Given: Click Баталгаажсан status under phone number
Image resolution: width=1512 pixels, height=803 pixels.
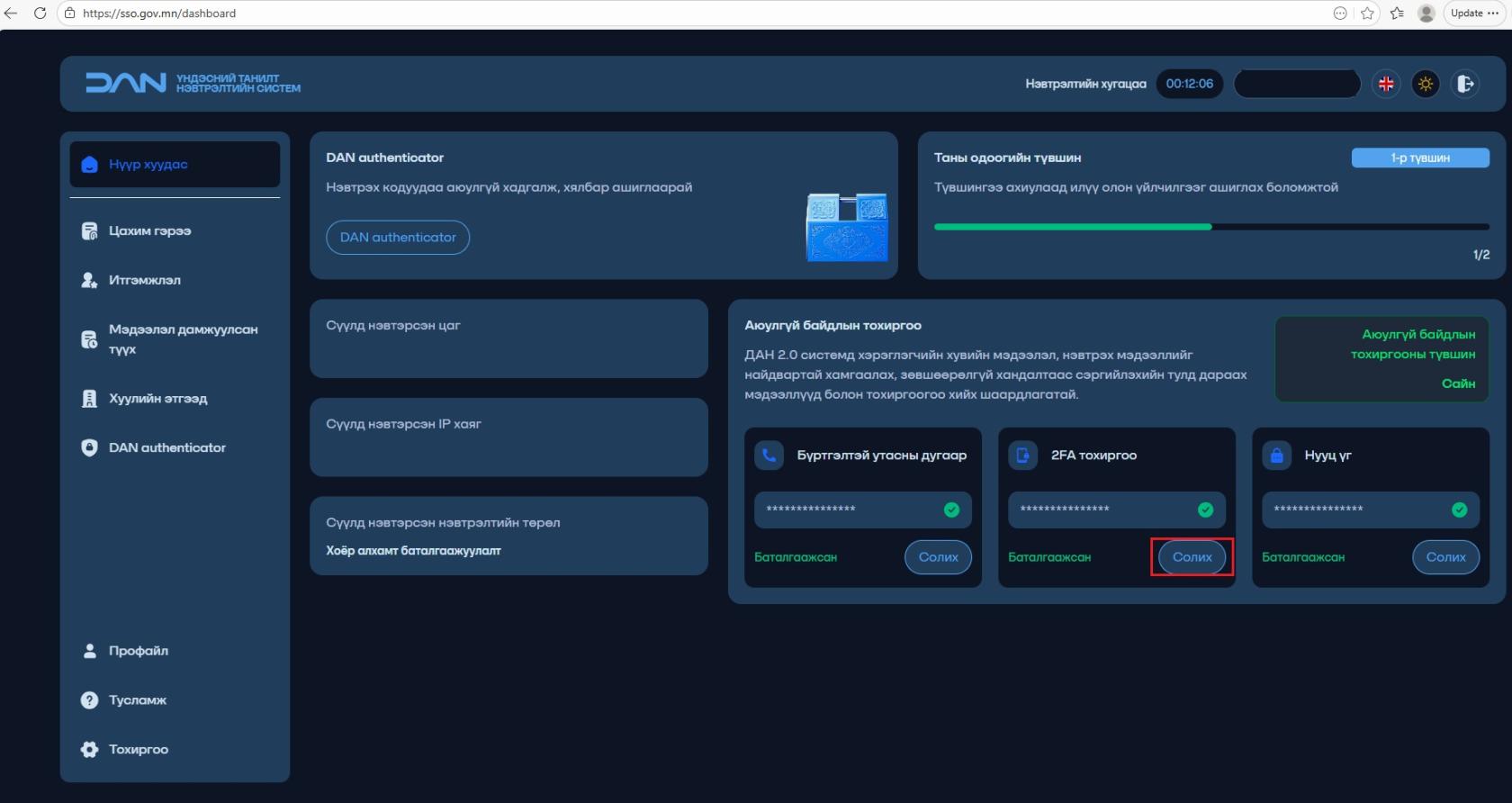Looking at the screenshot, I should [796, 557].
